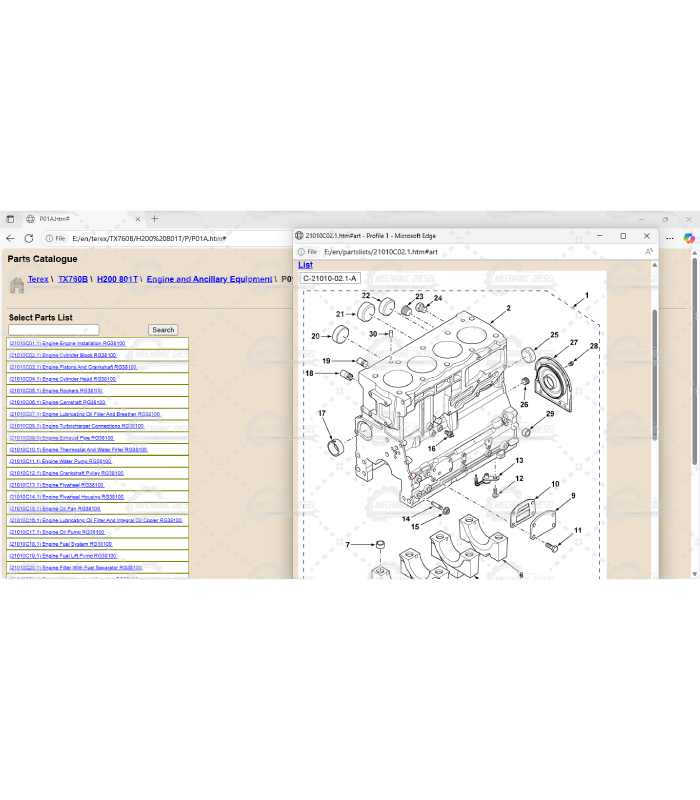
Task: Click the Copilot icon in the browser toolbar
Action: point(688,238)
